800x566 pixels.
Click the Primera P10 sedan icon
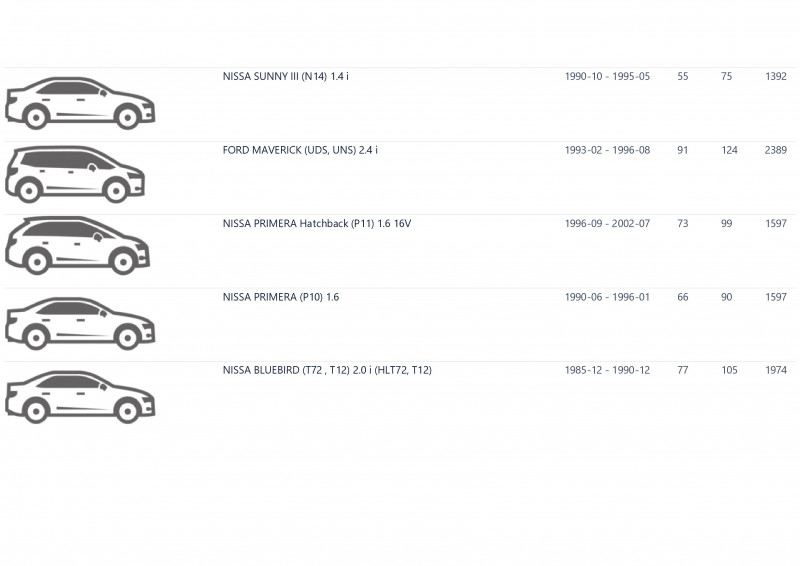pos(80,324)
